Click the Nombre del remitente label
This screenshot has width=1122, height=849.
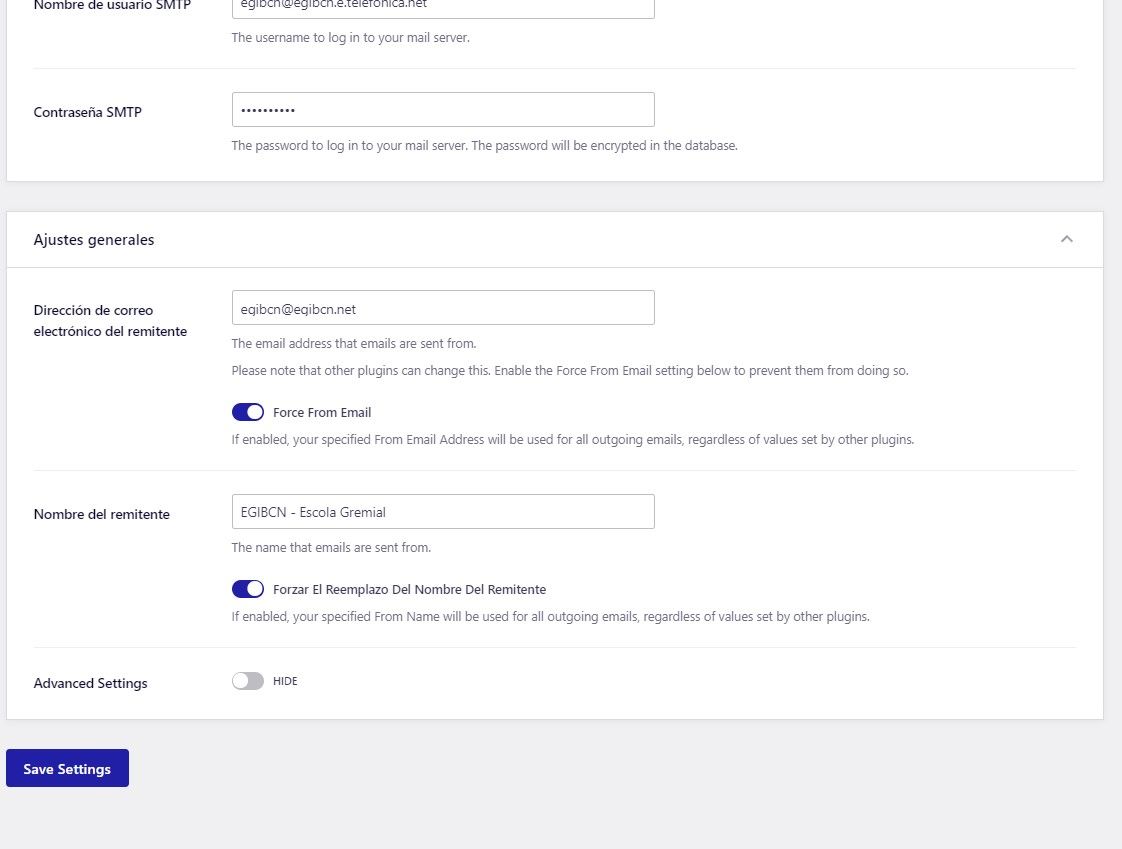[x=102, y=514]
